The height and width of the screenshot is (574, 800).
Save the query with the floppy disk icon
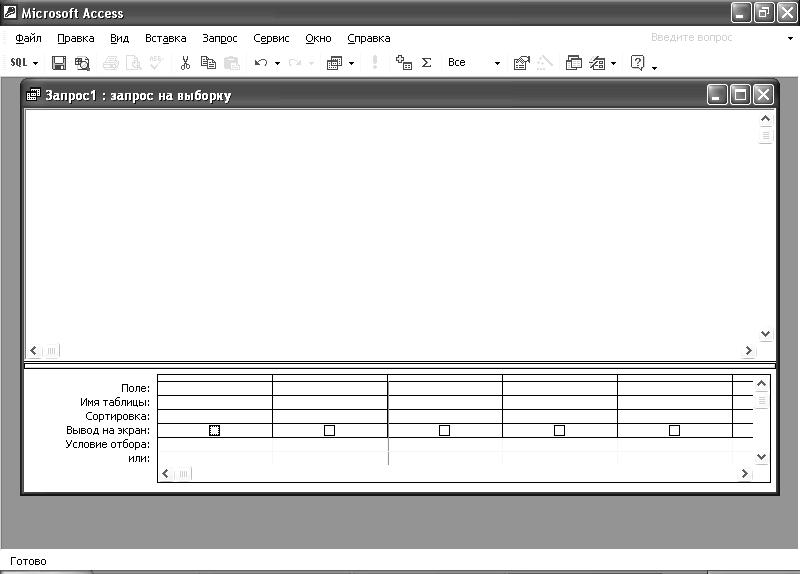pos(59,63)
